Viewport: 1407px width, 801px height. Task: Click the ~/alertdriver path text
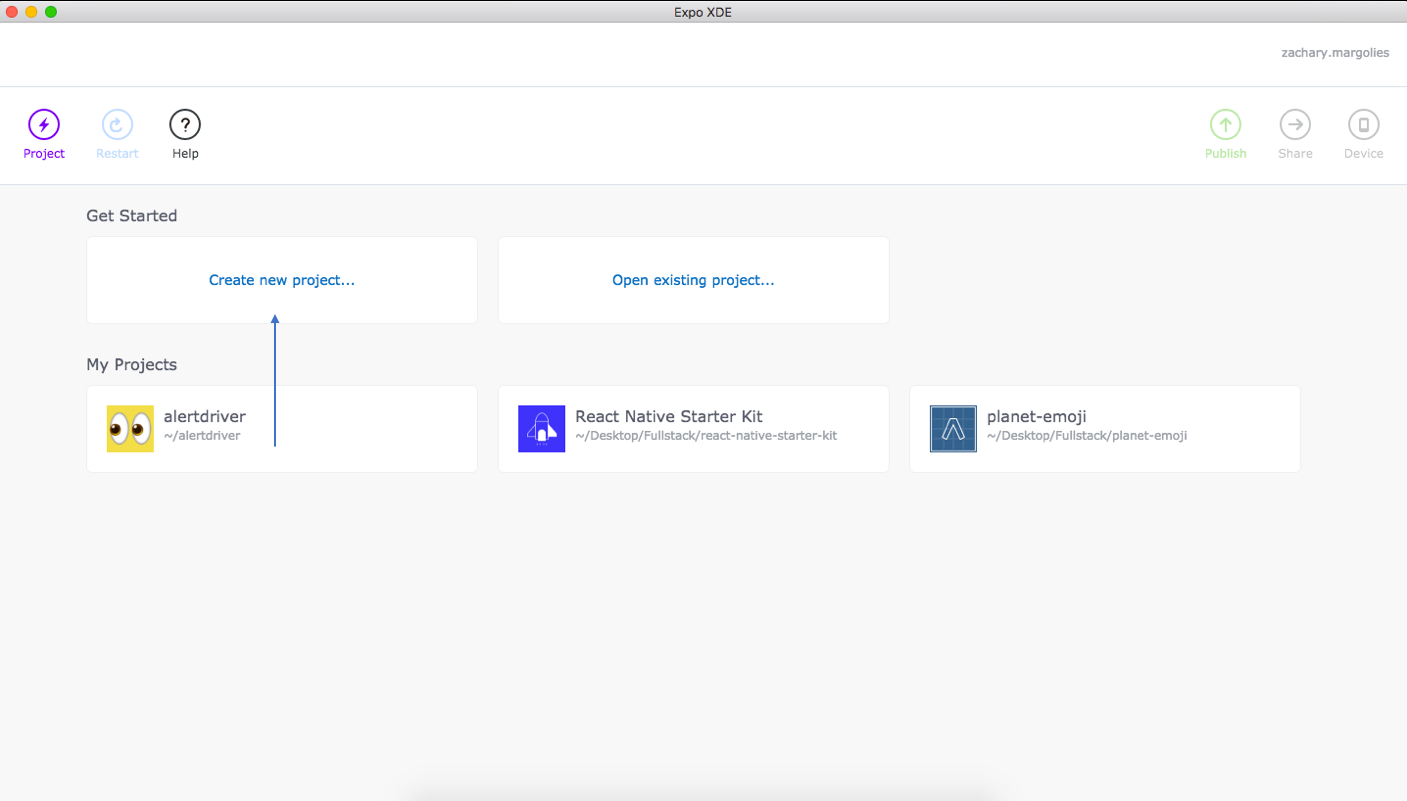(x=202, y=436)
